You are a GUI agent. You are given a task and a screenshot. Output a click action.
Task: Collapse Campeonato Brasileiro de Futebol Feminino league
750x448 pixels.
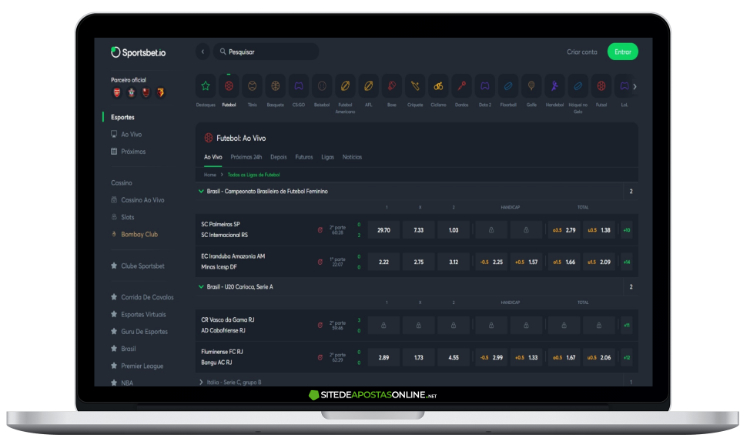(201, 191)
